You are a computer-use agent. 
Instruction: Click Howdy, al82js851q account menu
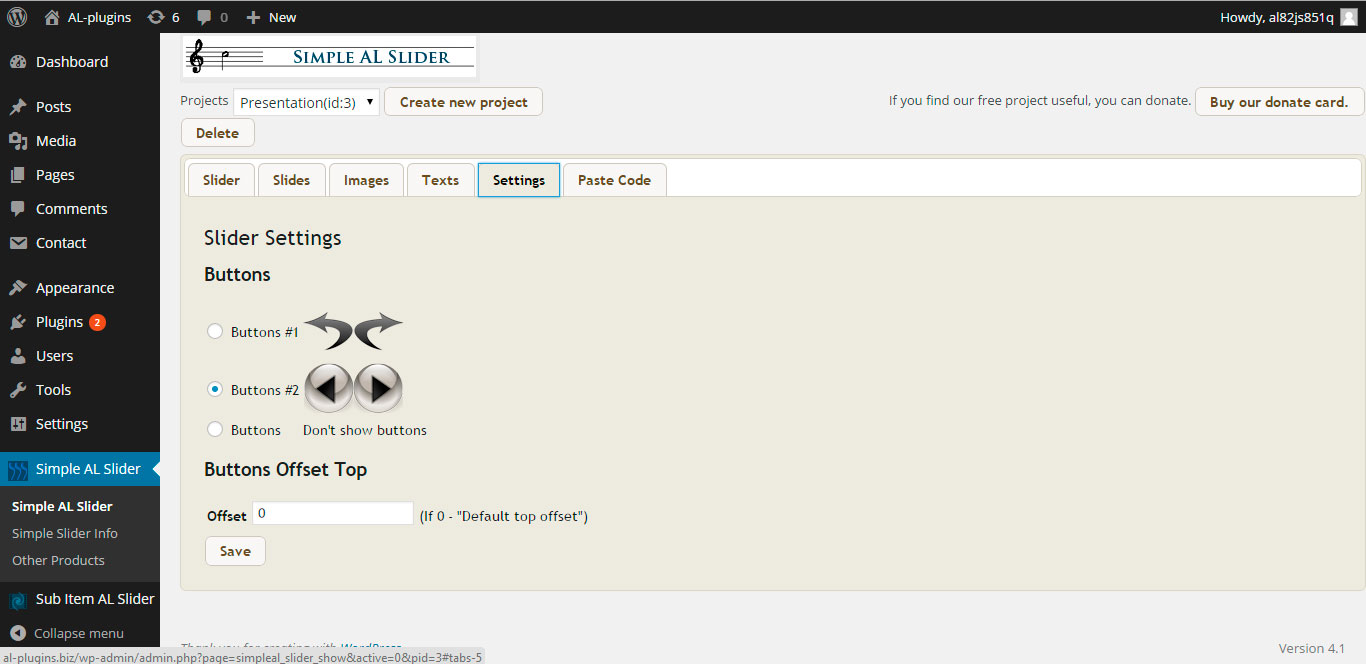tap(1288, 17)
